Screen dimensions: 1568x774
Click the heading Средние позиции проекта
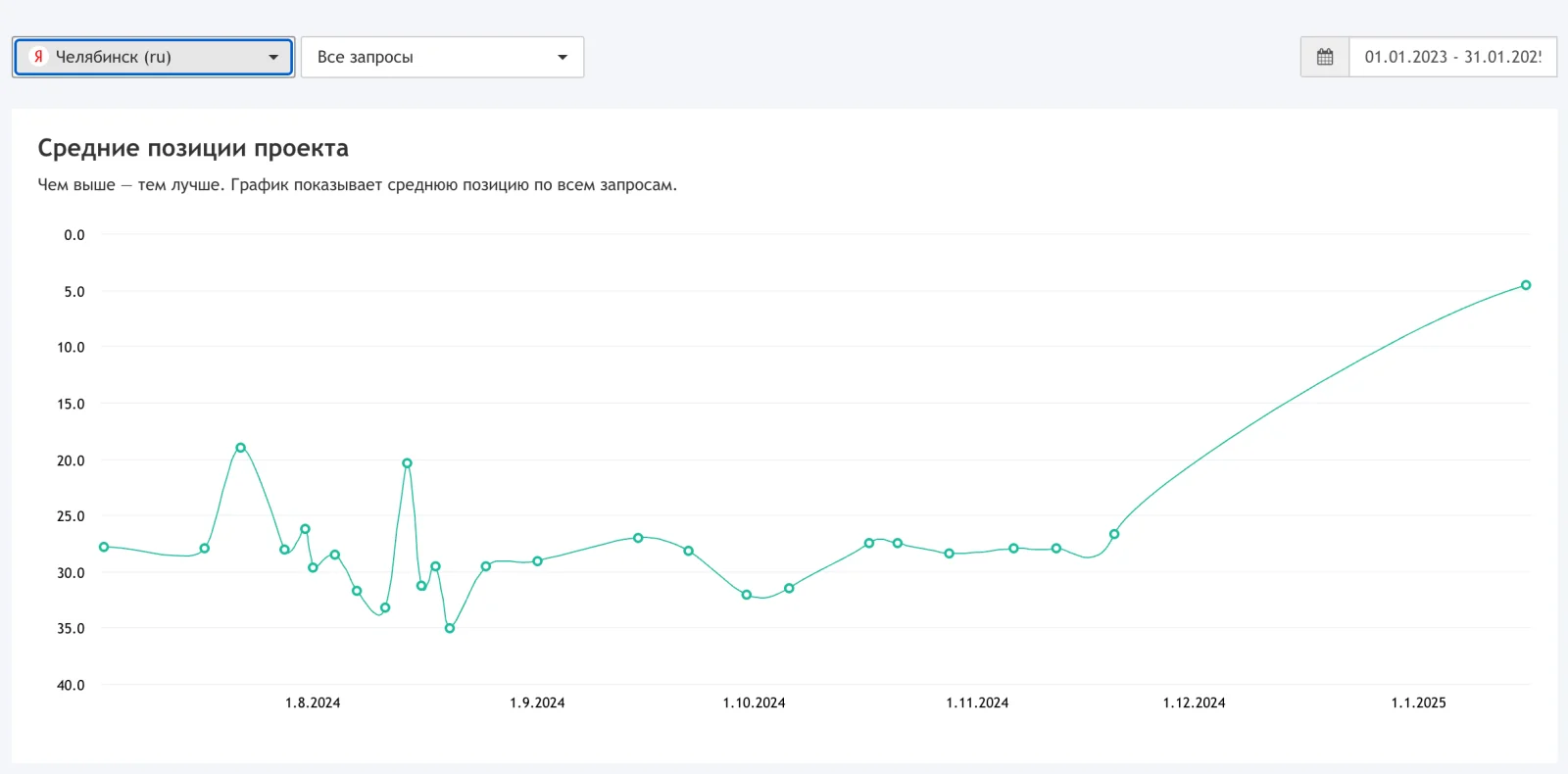point(193,148)
